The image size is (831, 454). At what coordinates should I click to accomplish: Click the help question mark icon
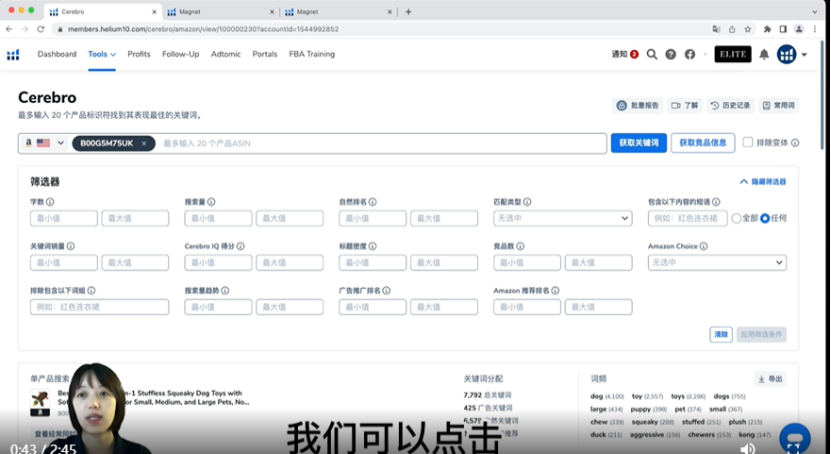[x=671, y=54]
